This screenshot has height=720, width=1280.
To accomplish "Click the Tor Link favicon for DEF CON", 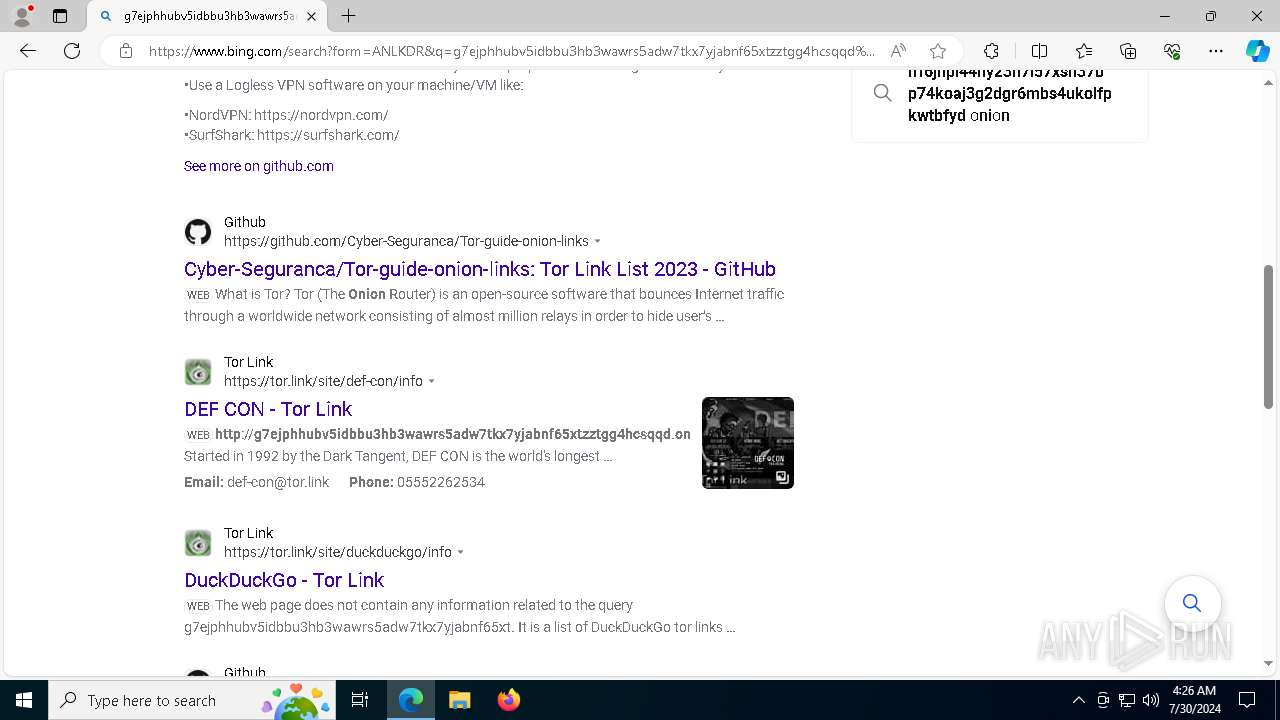I will tap(198, 372).
